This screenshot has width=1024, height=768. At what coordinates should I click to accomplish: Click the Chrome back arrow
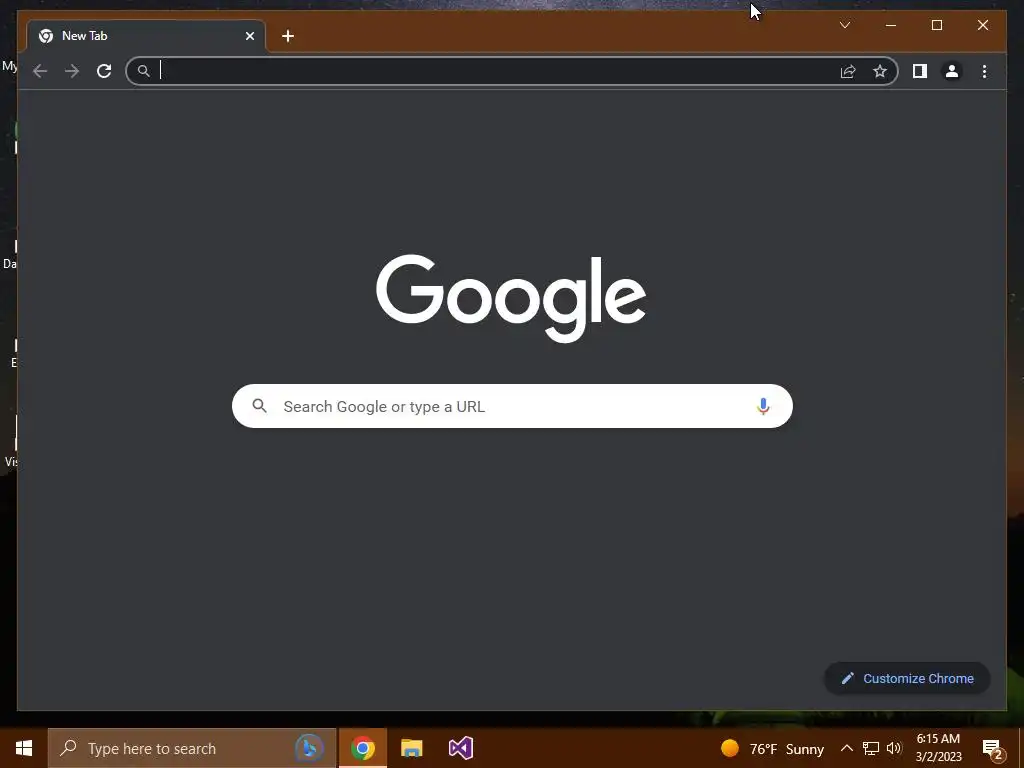40,71
